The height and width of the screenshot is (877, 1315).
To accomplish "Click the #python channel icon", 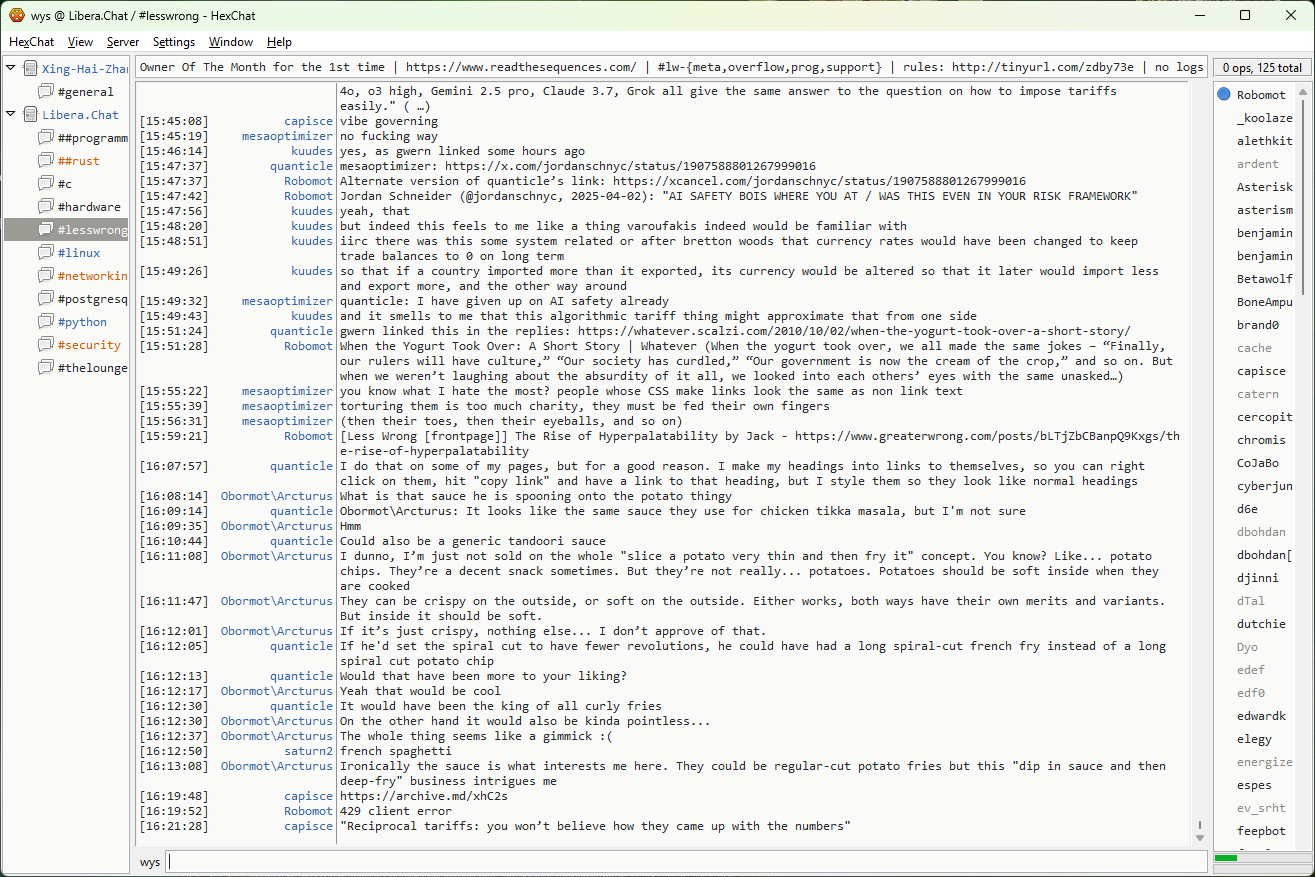I will click(x=46, y=322).
